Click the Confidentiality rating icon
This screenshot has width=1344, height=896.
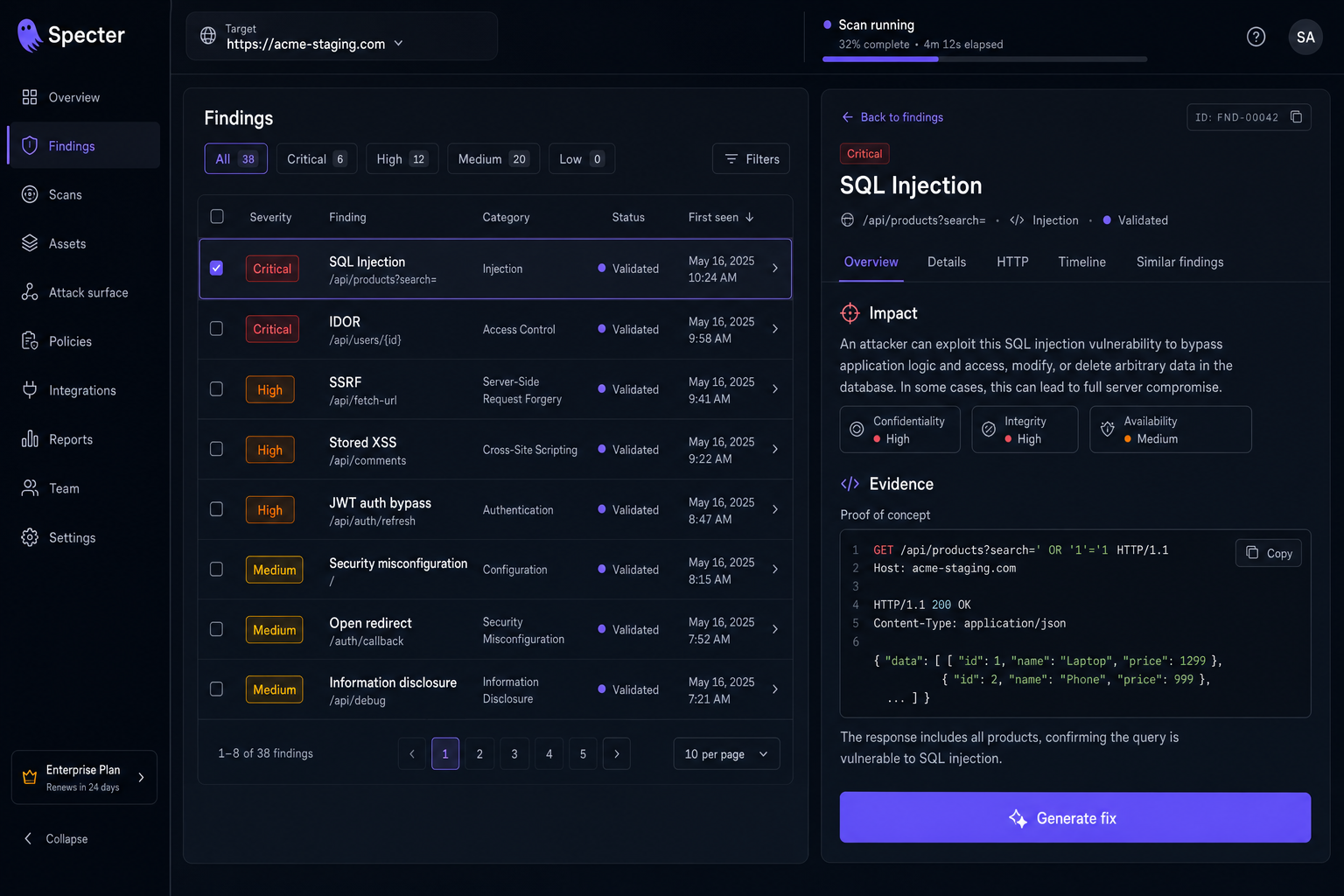pyautogui.click(x=857, y=430)
